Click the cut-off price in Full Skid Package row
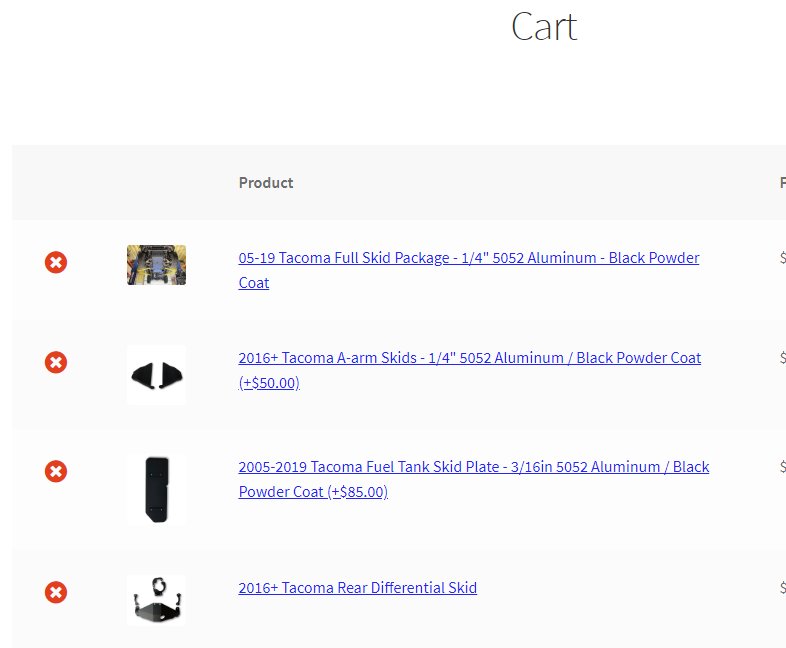This screenshot has height=648, width=786. coord(782,258)
